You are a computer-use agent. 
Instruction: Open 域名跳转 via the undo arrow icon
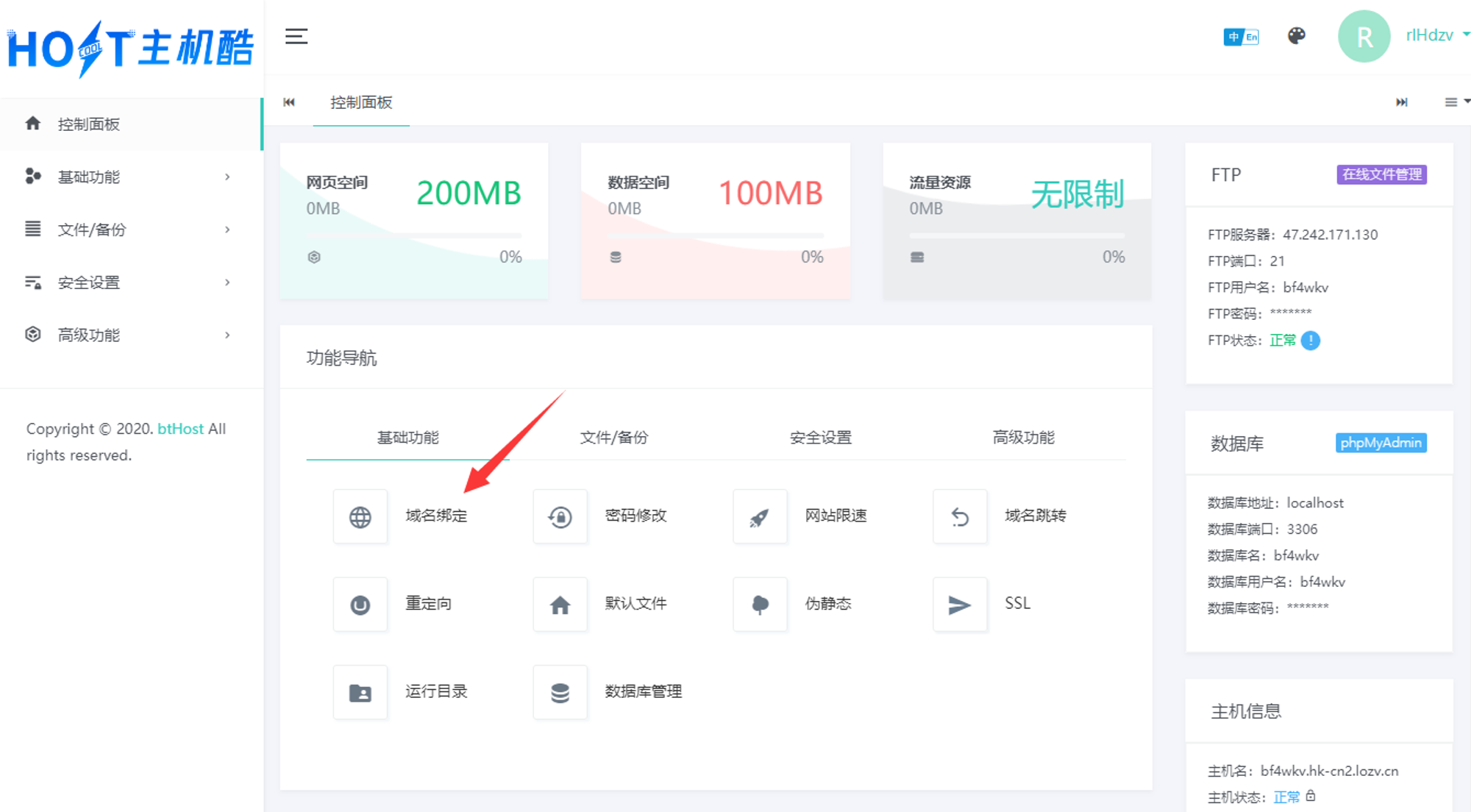(x=961, y=517)
